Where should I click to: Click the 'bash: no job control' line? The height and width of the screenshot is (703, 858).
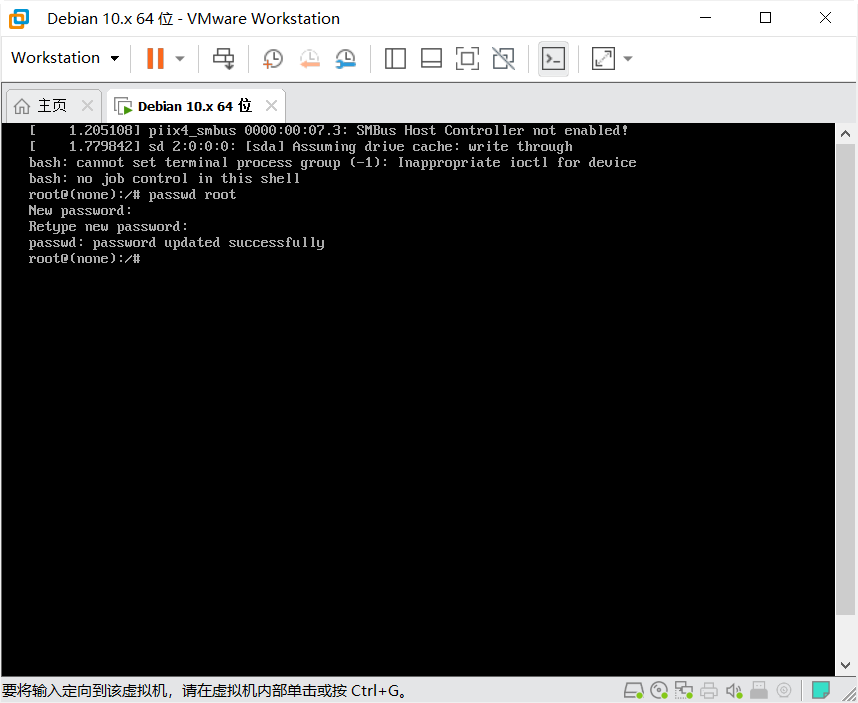point(164,178)
